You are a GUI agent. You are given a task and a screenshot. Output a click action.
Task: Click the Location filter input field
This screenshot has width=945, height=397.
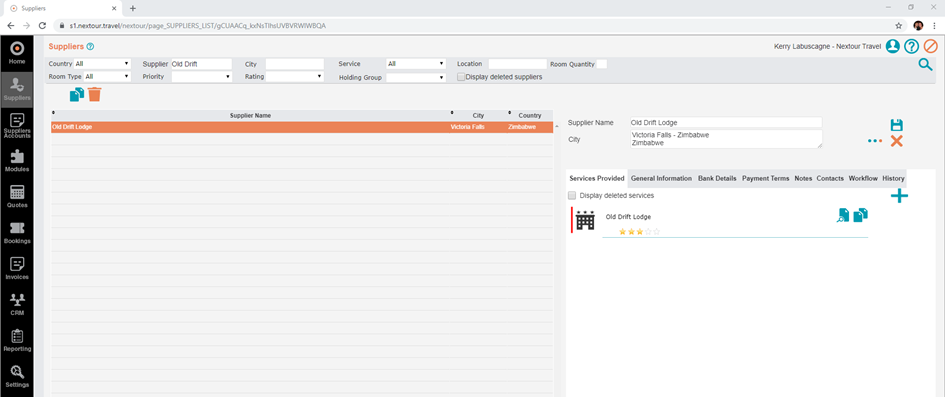click(517, 63)
